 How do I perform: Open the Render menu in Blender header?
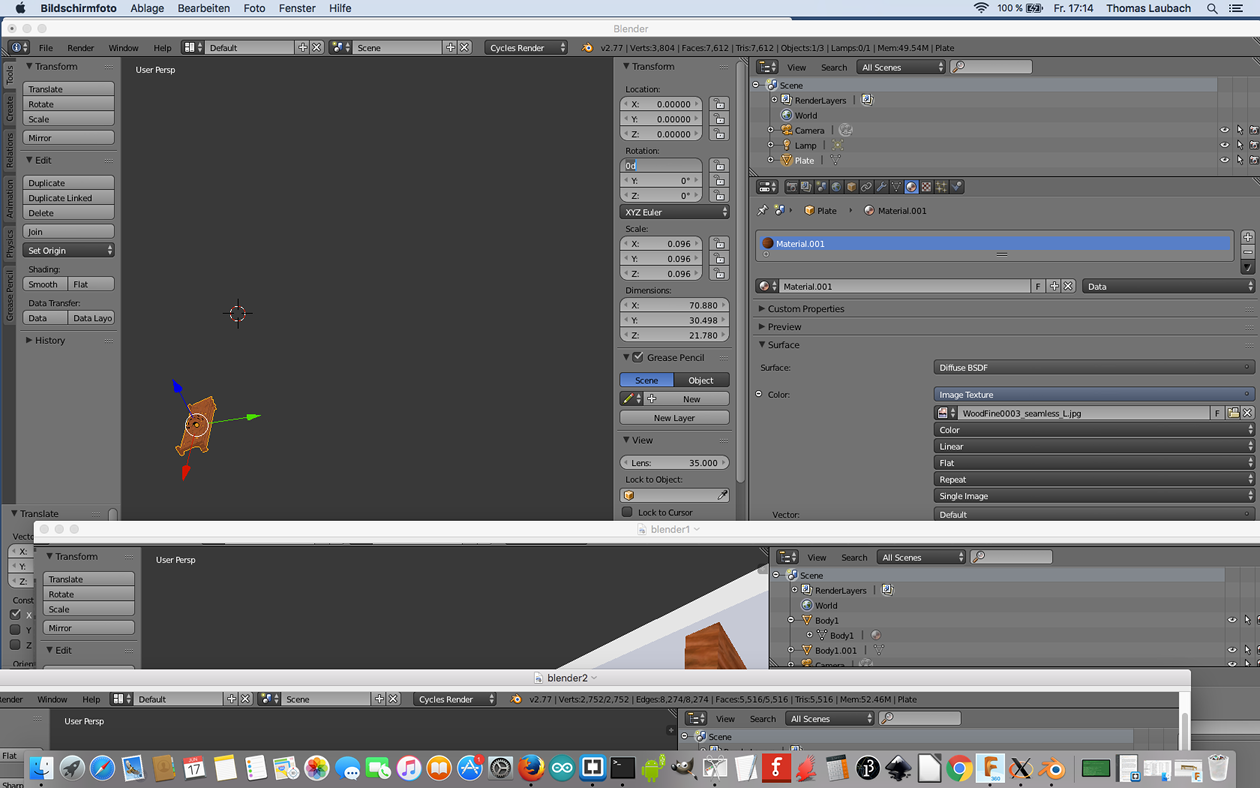click(x=81, y=48)
